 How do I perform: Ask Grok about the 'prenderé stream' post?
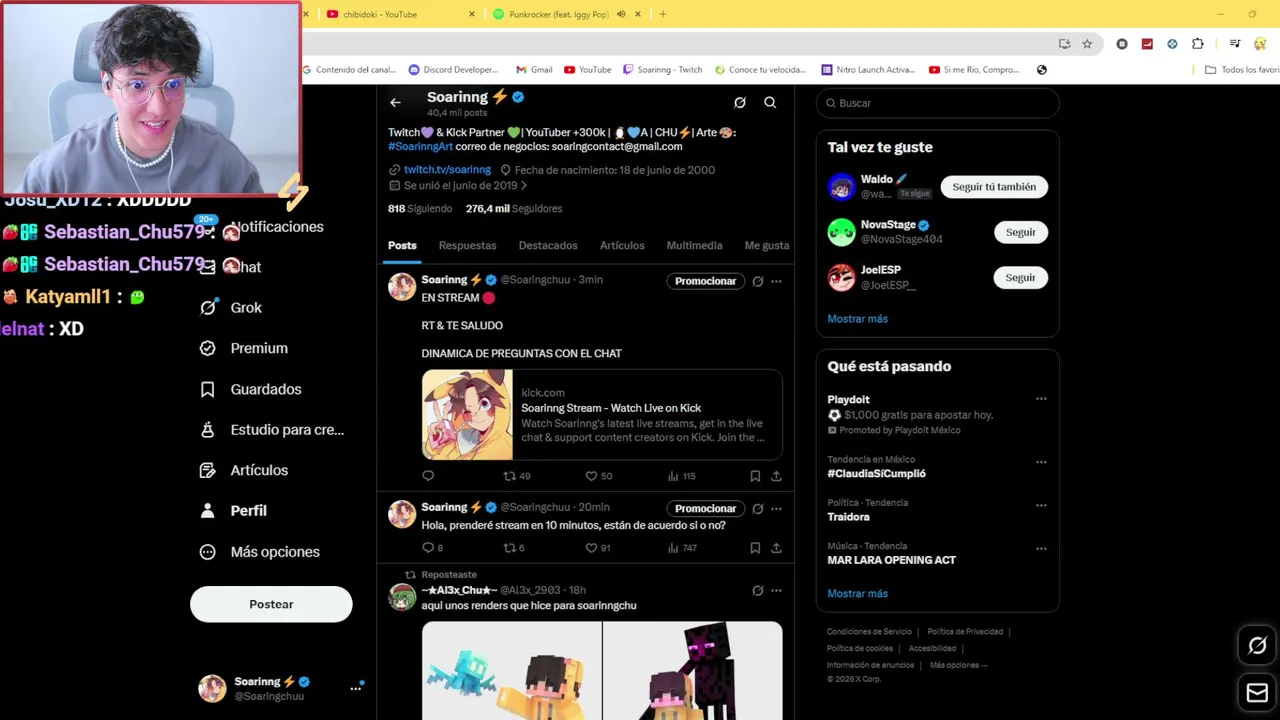(757, 508)
